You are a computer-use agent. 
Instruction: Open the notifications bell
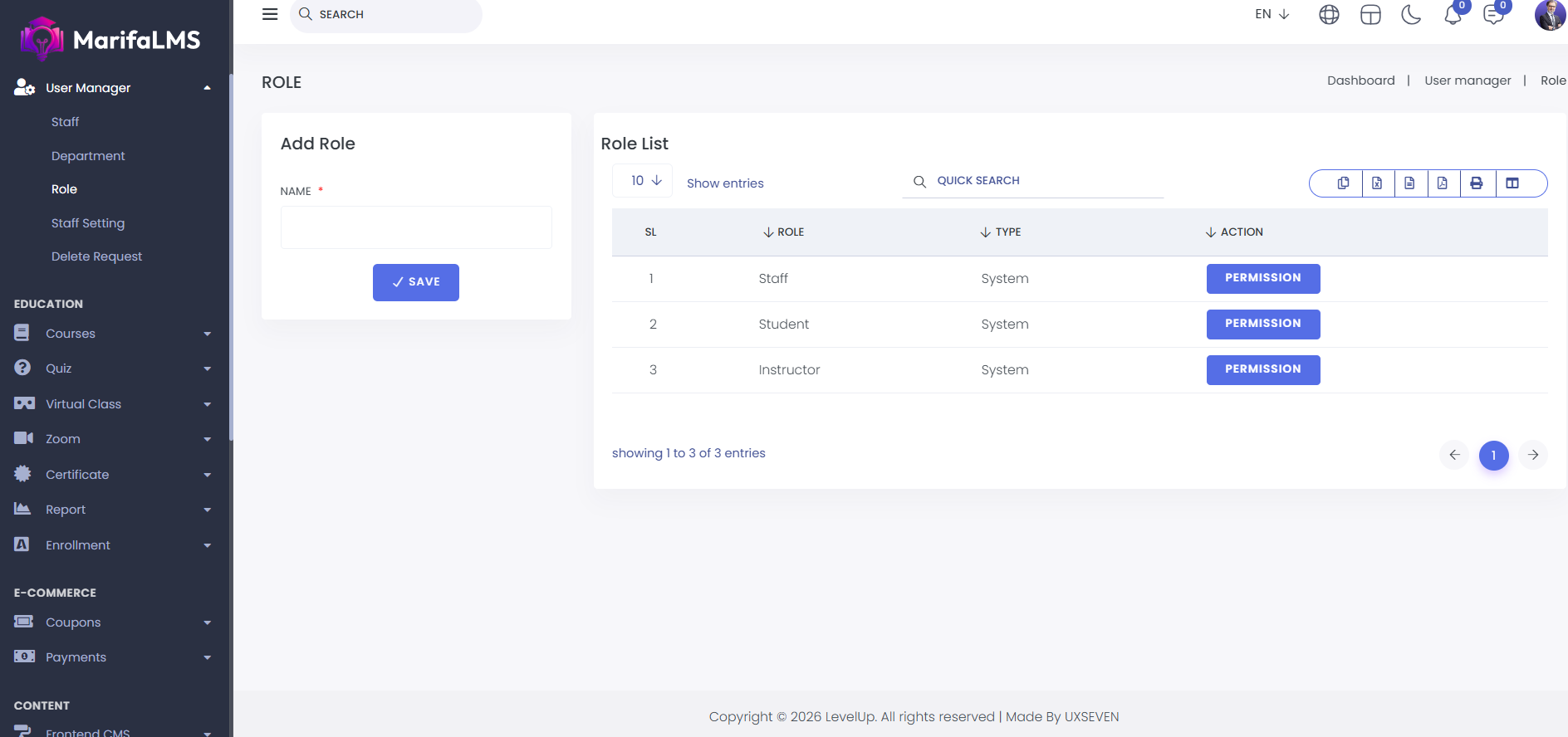[1453, 15]
